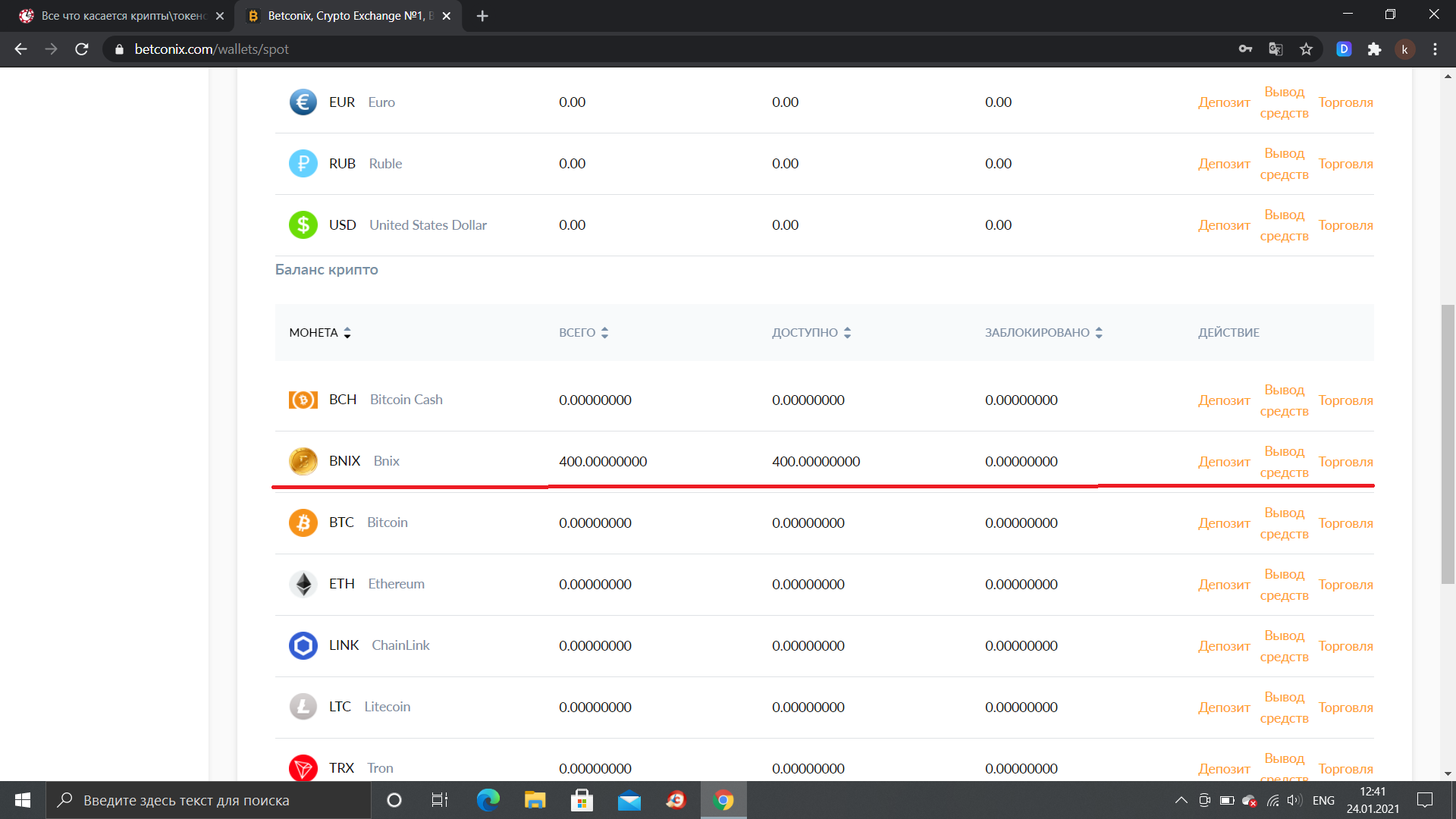The width and height of the screenshot is (1456, 819).
Task: Click the BCH Bitcoin Cash icon
Action: [303, 400]
